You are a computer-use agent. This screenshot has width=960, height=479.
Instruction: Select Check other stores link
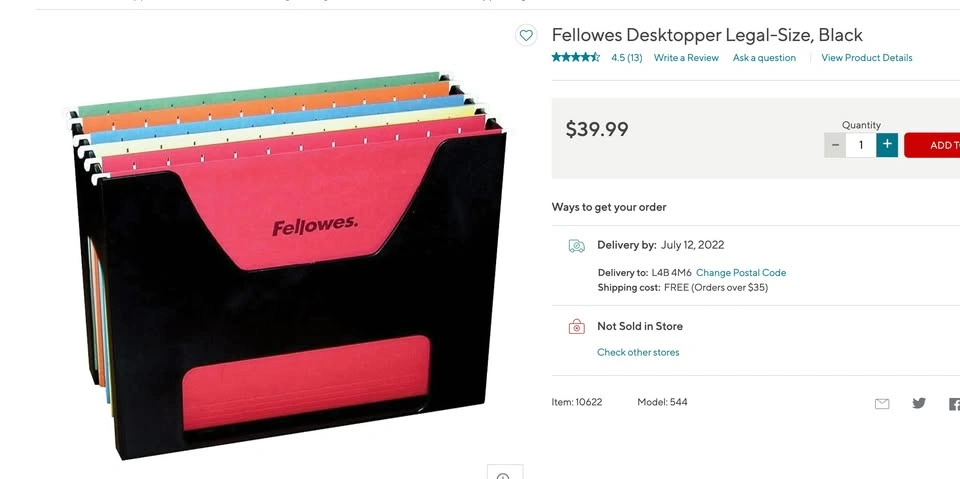[638, 353]
